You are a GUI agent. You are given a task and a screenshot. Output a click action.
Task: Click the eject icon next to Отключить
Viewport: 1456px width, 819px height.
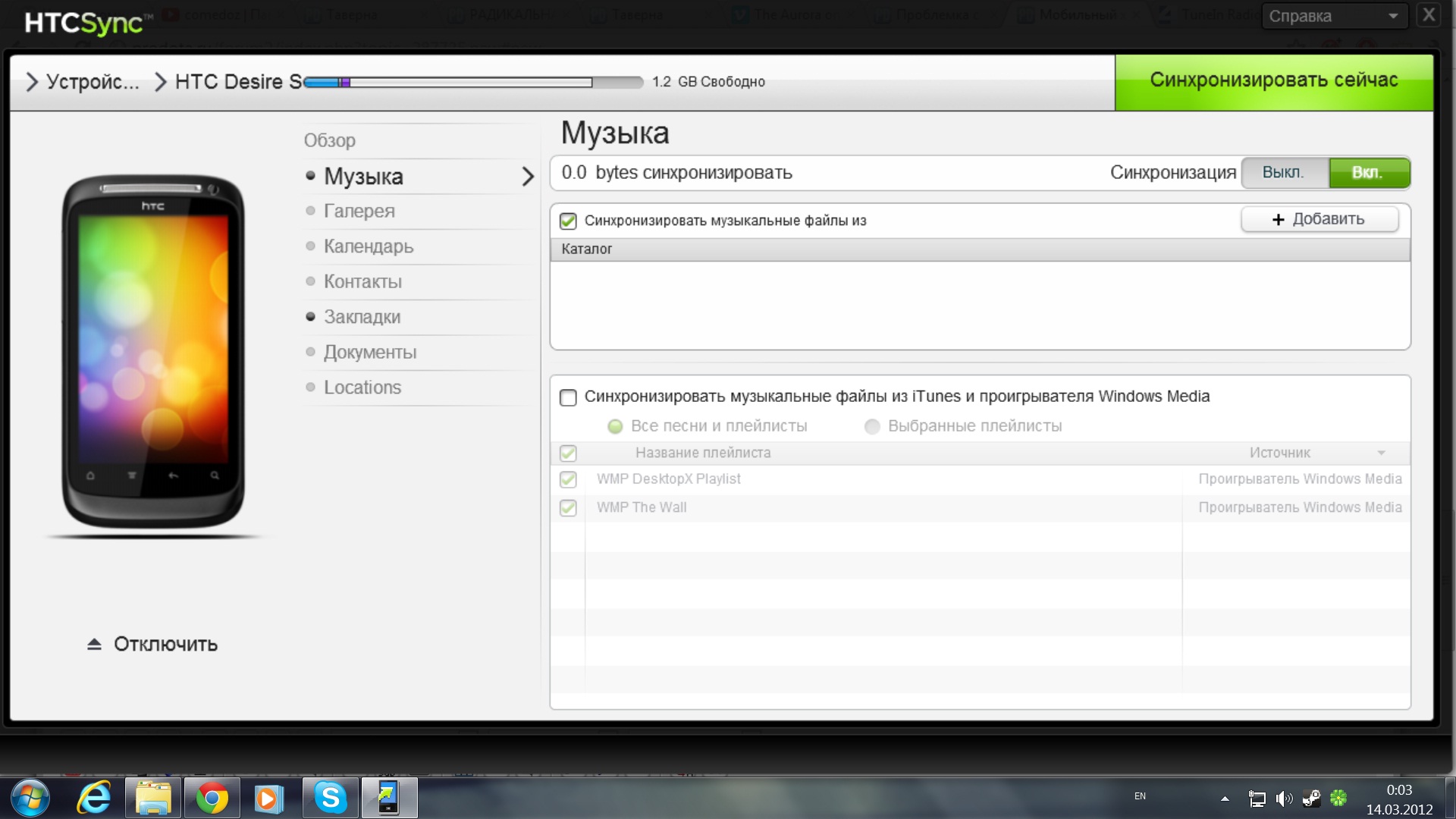coord(94,644)
